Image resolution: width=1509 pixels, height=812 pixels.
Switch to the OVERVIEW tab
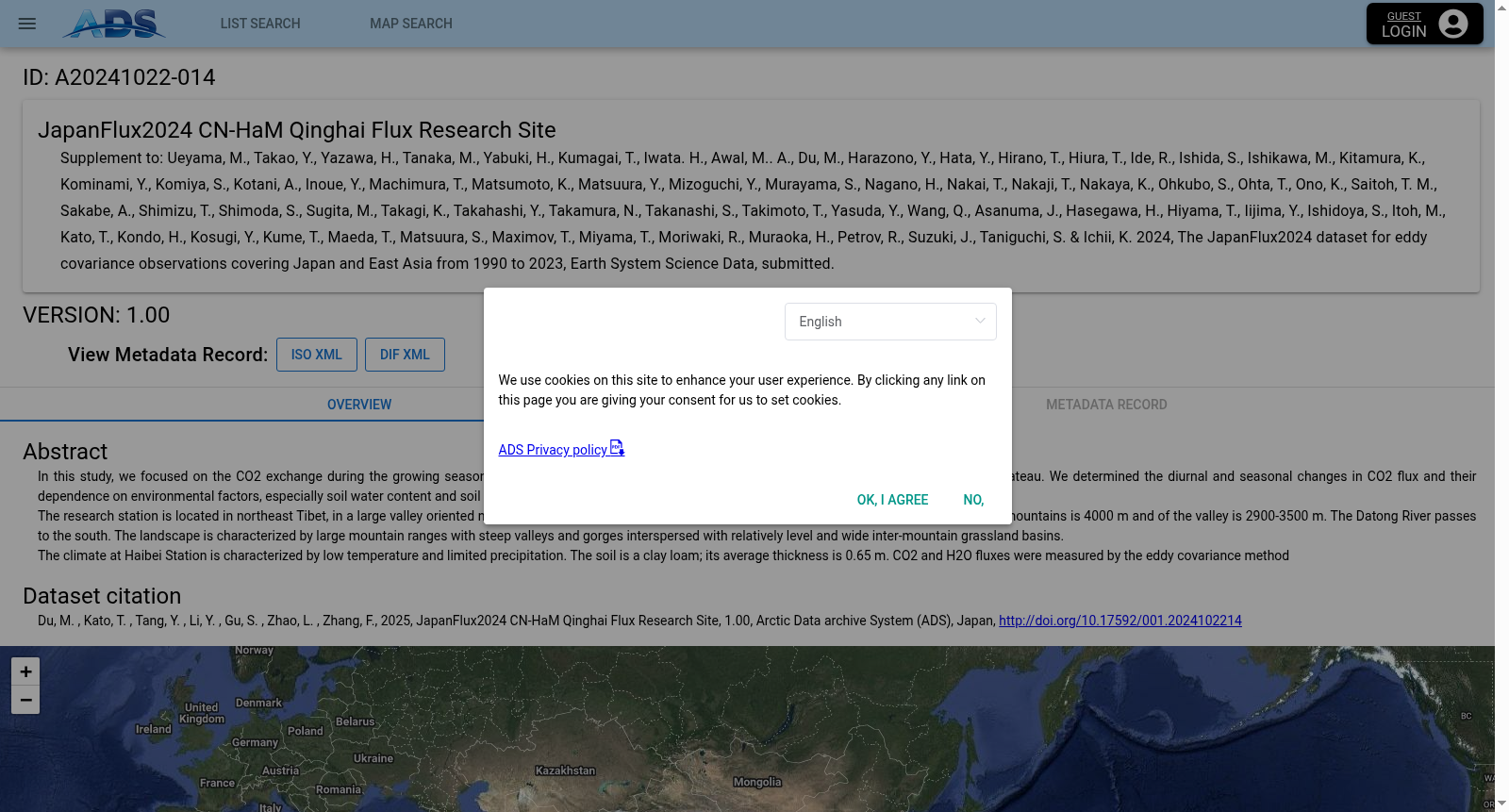click(359, 405)
